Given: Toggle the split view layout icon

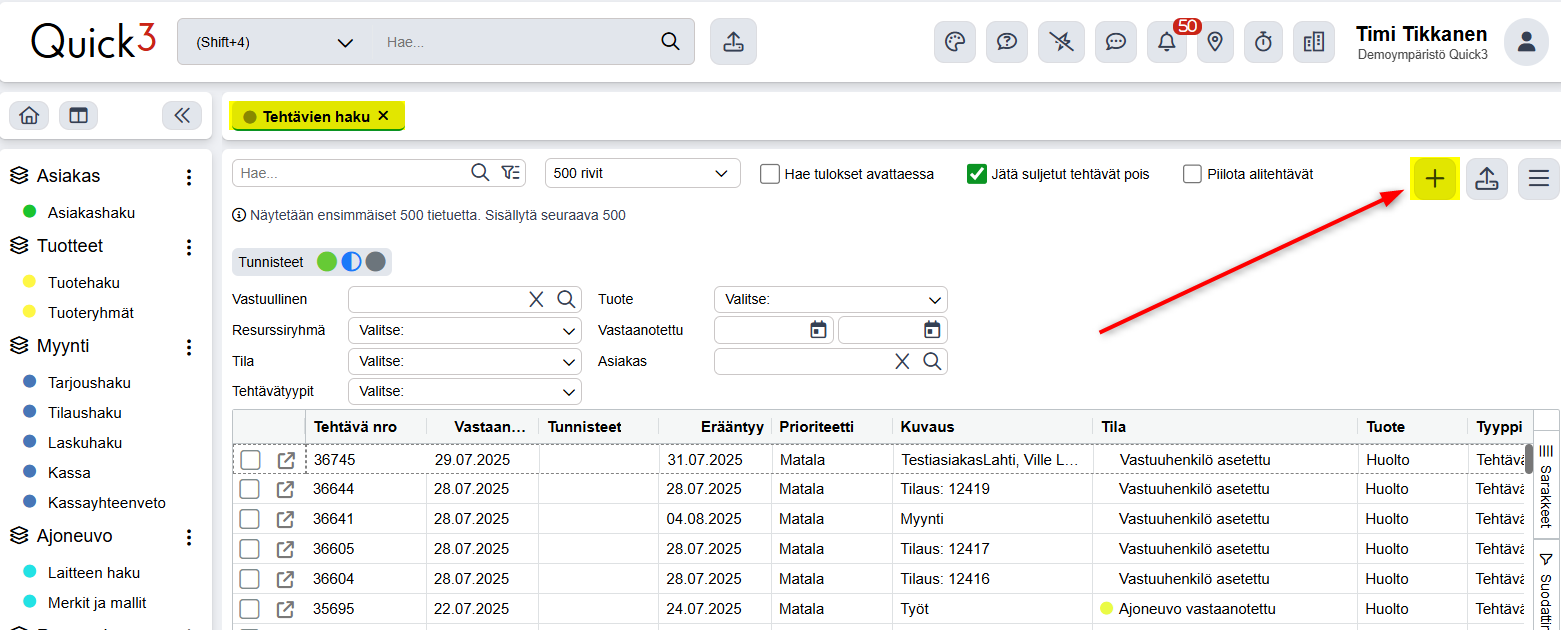Looking at the screenshot, I should (78, 116).
